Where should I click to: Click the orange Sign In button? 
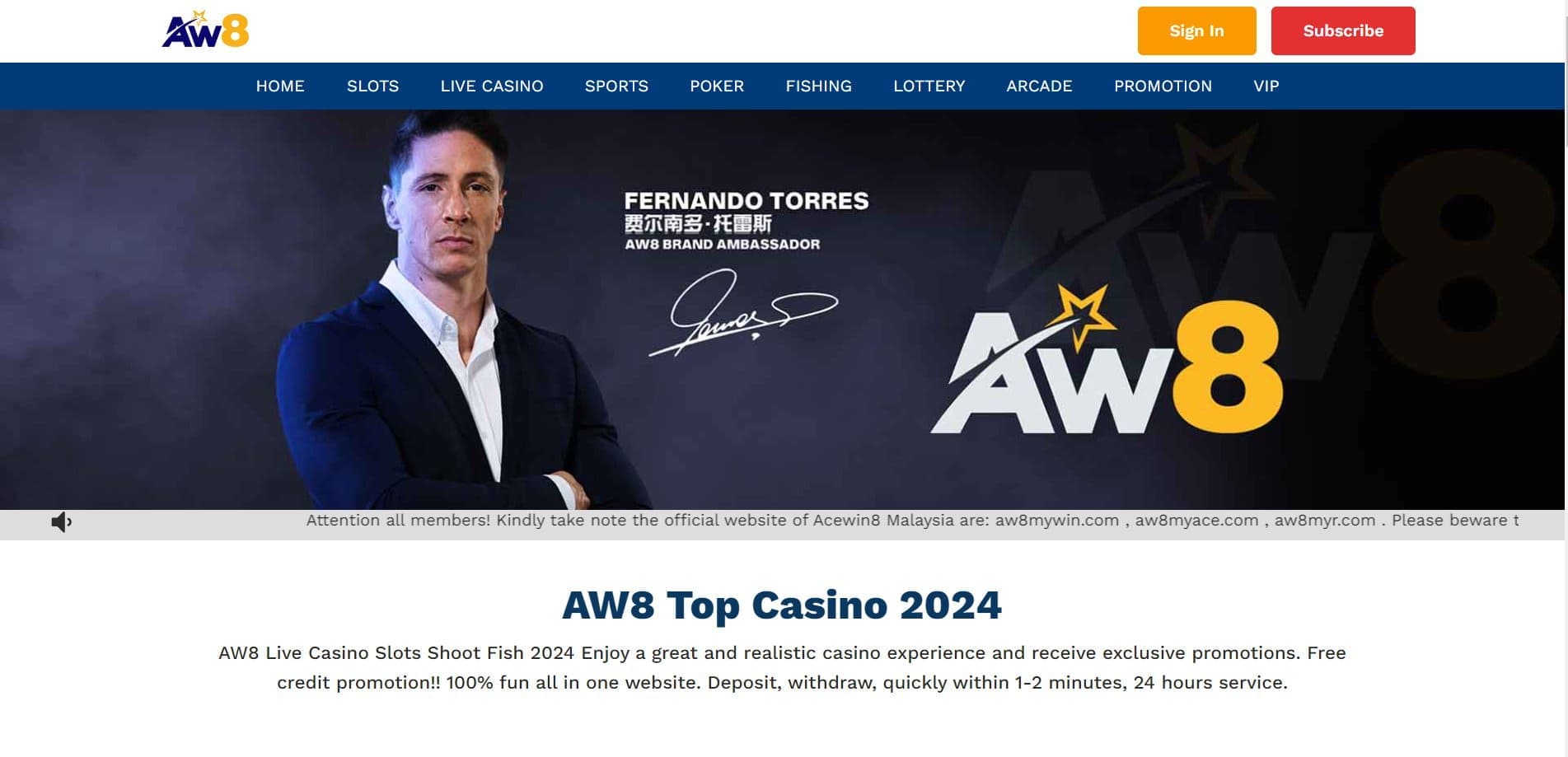coord(1196,30)
